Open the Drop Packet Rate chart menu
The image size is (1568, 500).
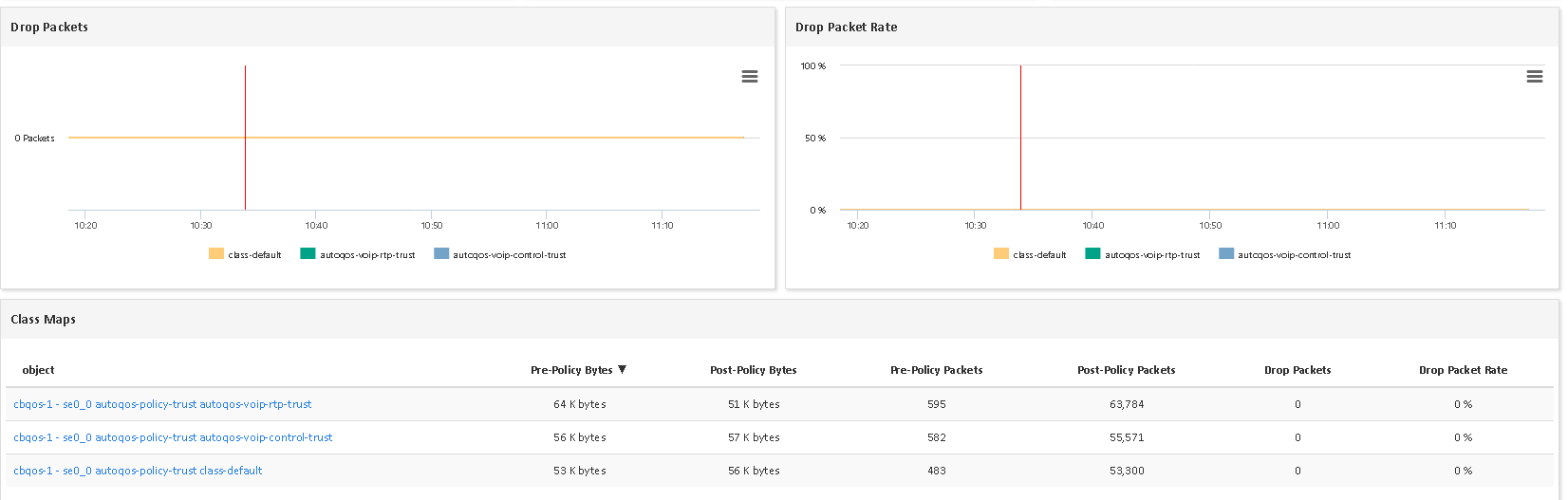pyautogui.click(x=1534, y=77)
